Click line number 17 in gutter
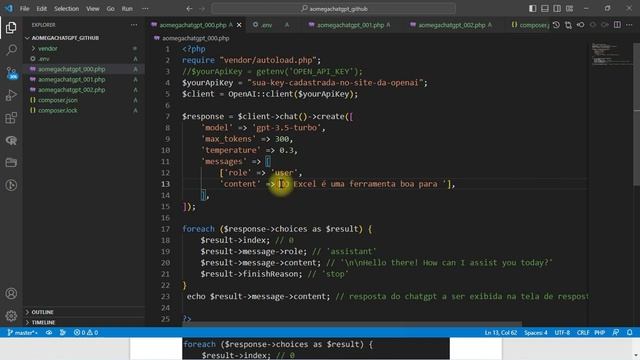 pos(165,229)
